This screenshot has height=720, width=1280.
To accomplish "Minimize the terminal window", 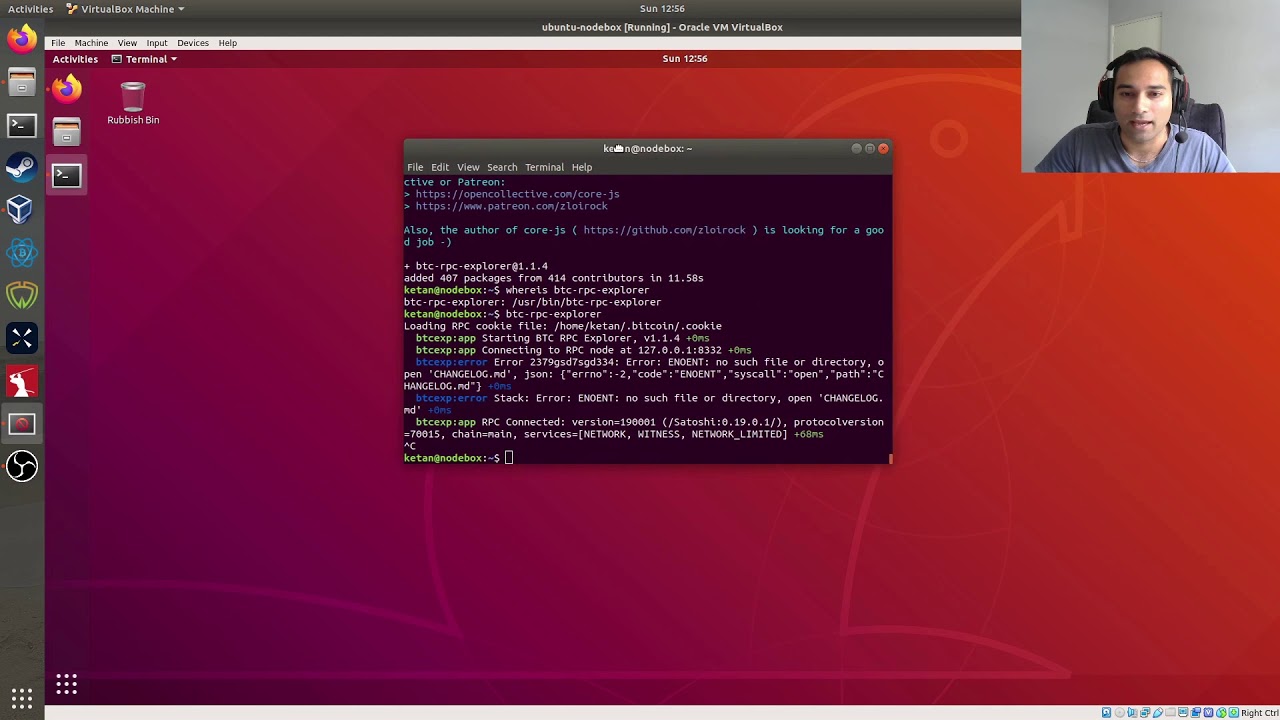I will coord(856,148).
